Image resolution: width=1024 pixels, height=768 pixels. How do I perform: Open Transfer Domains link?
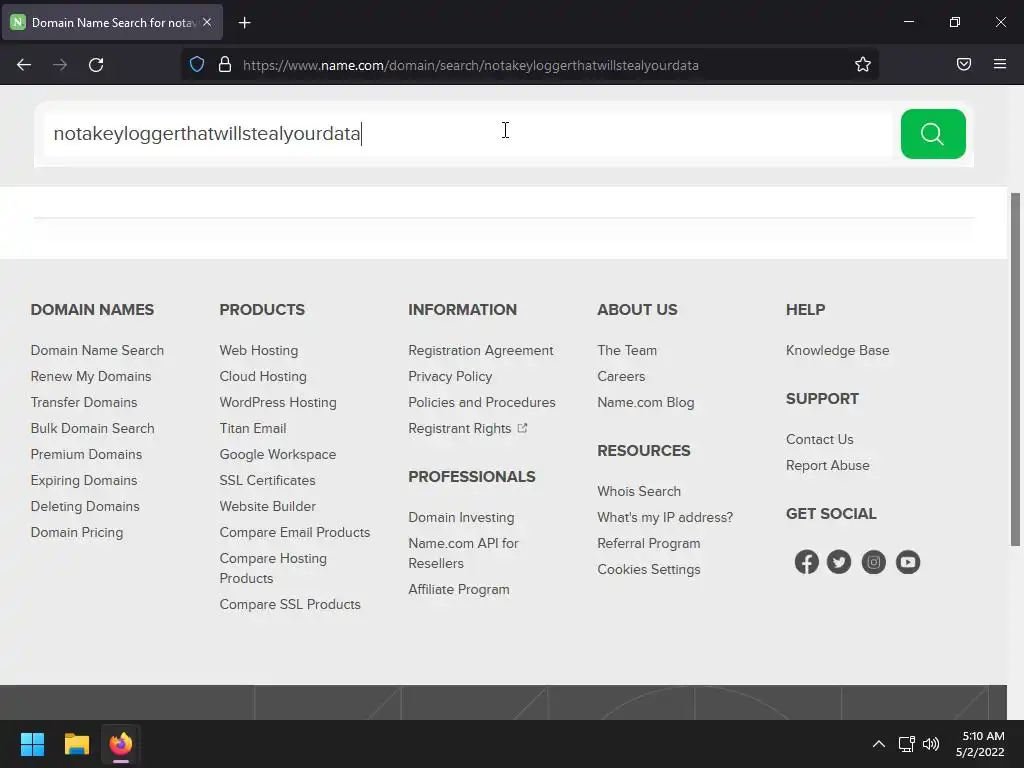point(84,402)
